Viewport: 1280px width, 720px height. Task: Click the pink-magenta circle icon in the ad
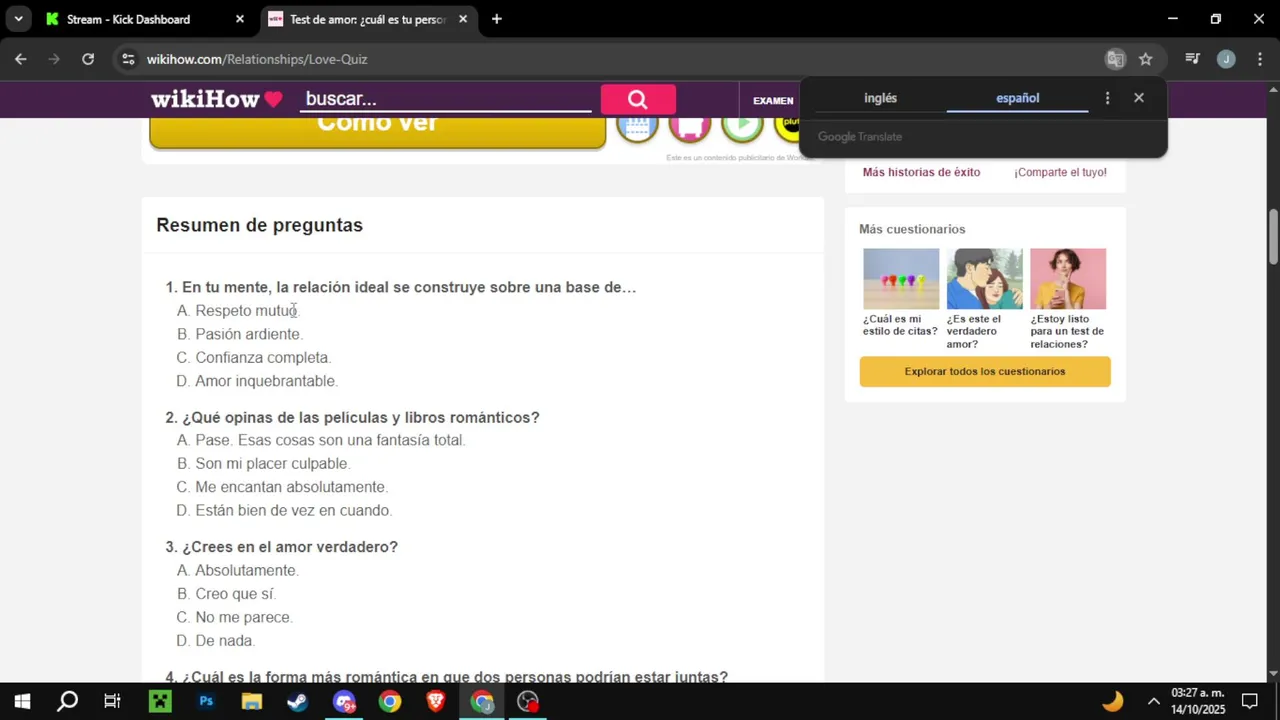[x=689, y=125]
